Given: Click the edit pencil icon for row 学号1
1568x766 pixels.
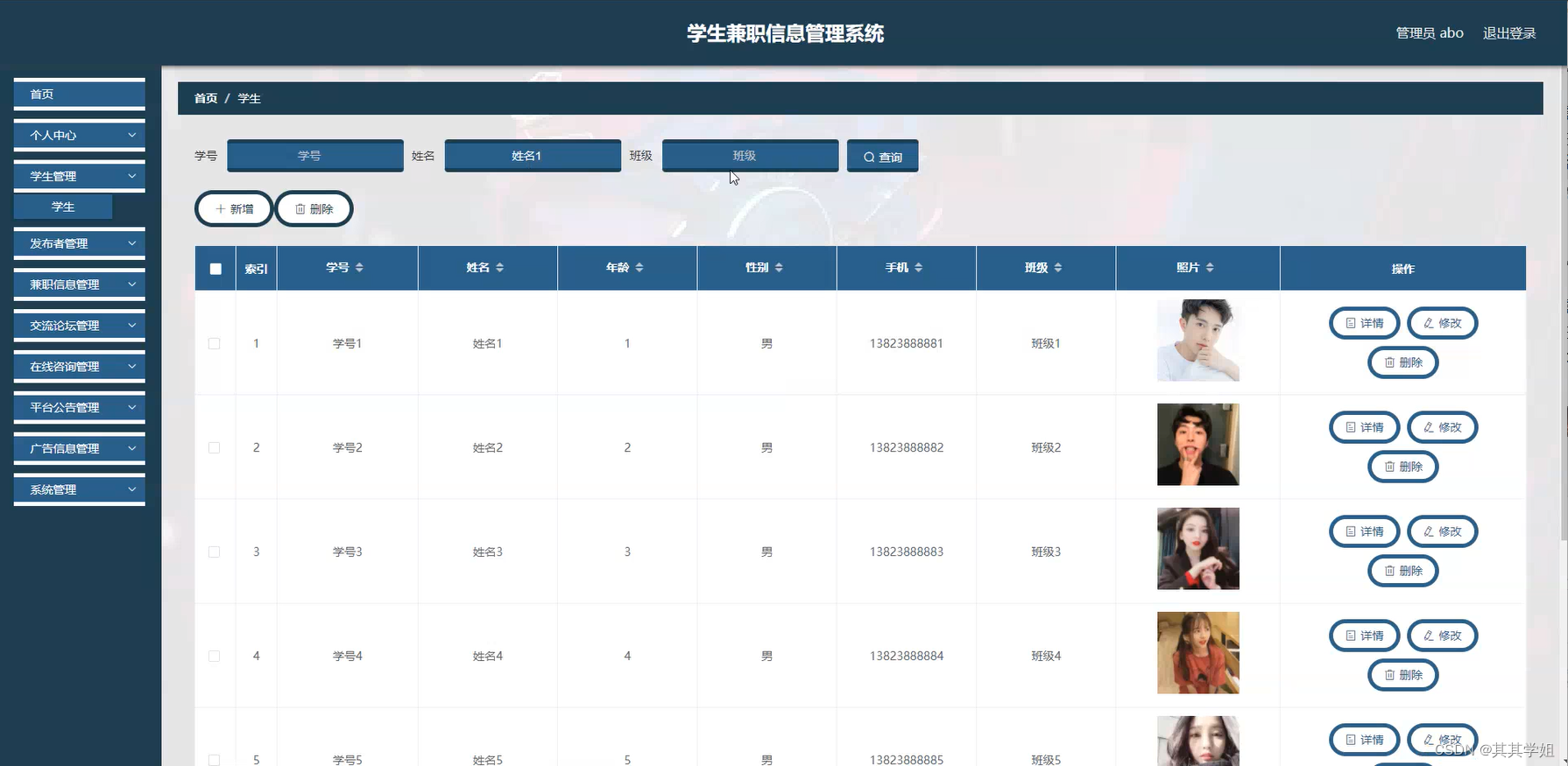Looking at the screenshot, I should point(1429,323).
